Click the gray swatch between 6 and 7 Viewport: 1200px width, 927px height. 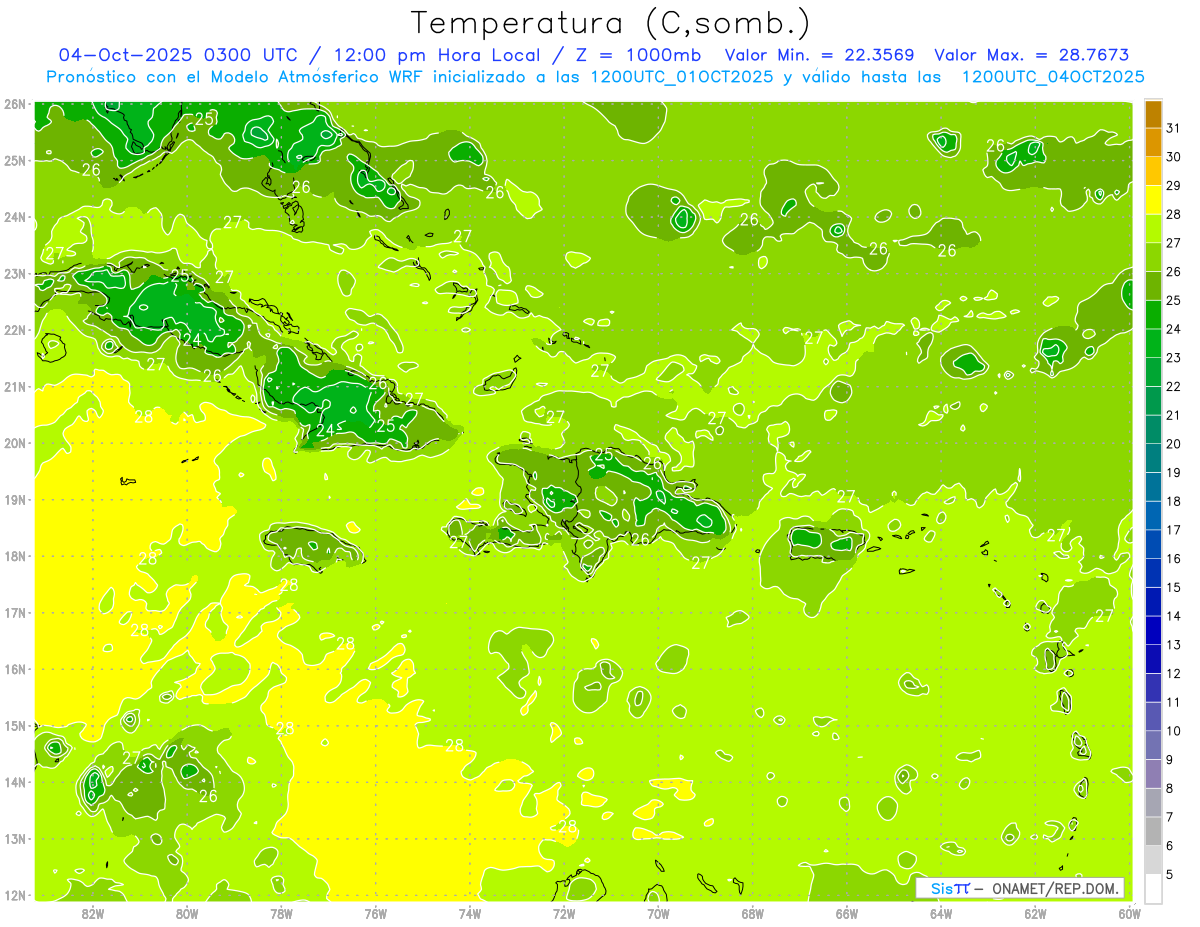[1153, 831]
